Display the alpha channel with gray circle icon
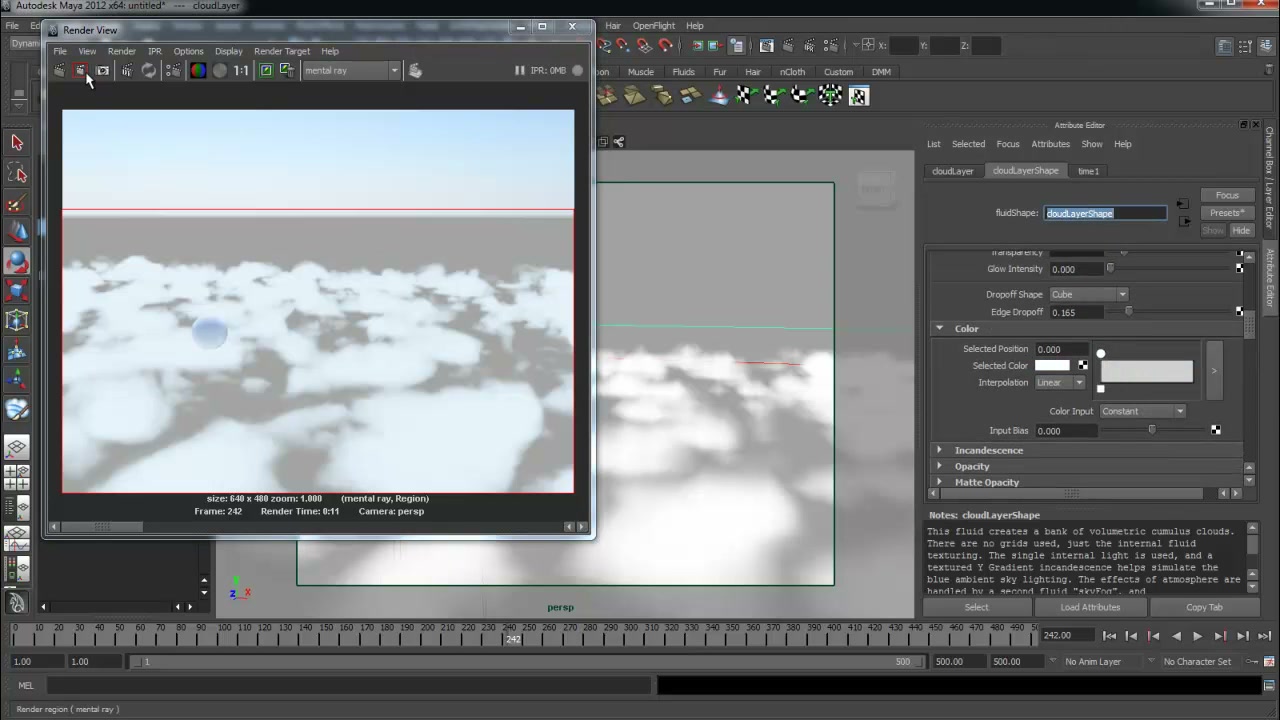Viewport: 1280px width, 720px height. (x=220, y=70)
